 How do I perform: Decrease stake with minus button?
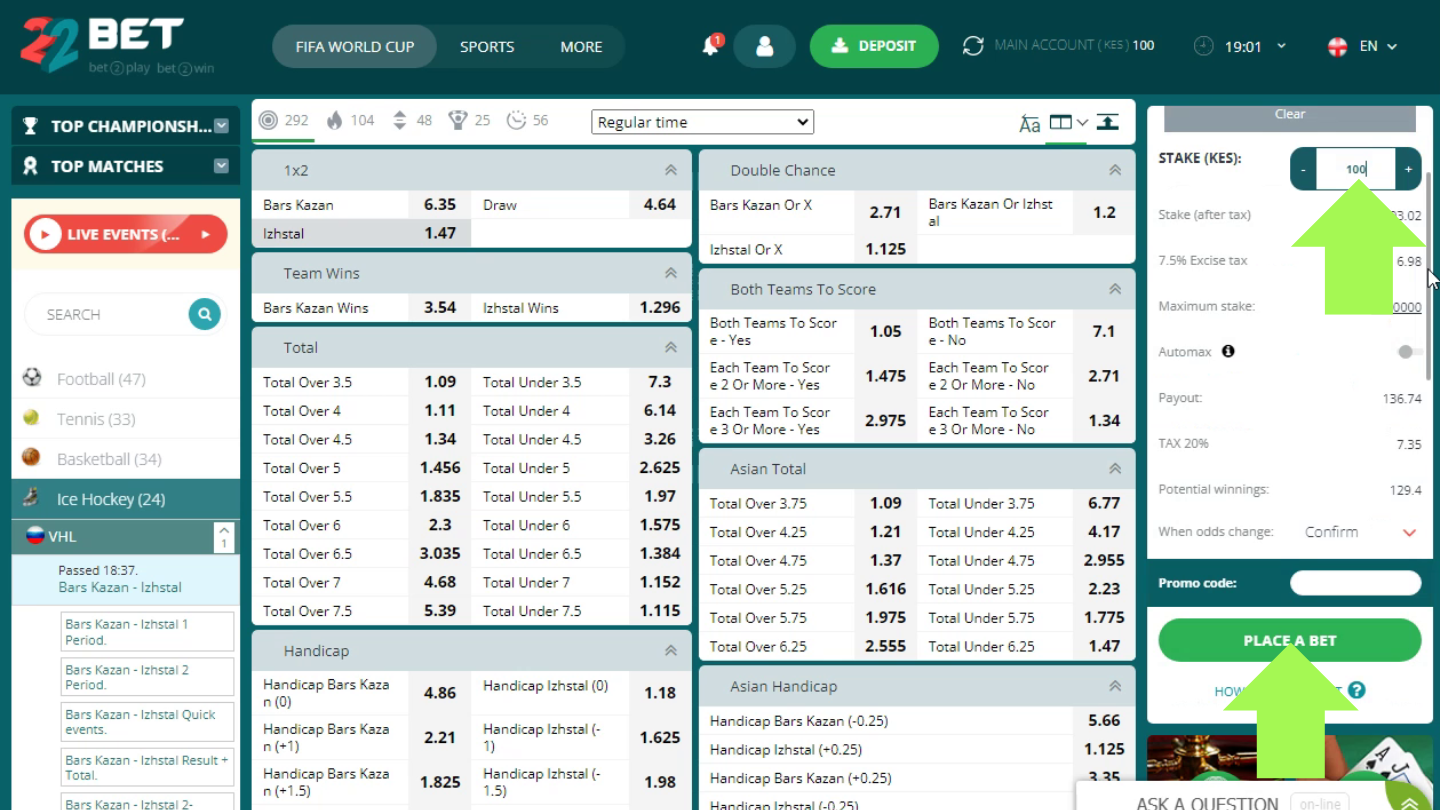(1303, 169)
